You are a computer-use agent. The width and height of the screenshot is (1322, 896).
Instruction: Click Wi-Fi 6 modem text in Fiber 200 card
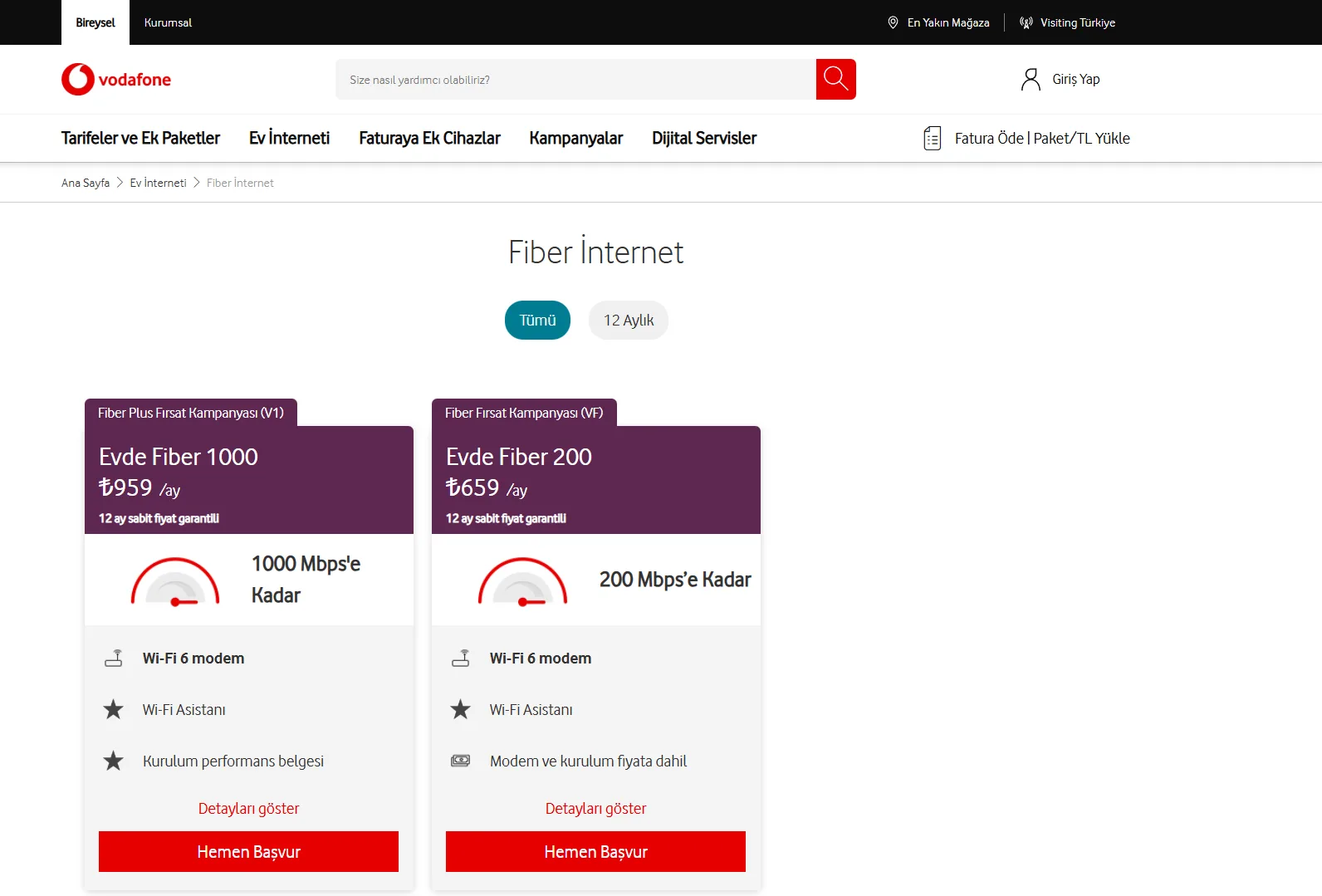tap(541, 659)
